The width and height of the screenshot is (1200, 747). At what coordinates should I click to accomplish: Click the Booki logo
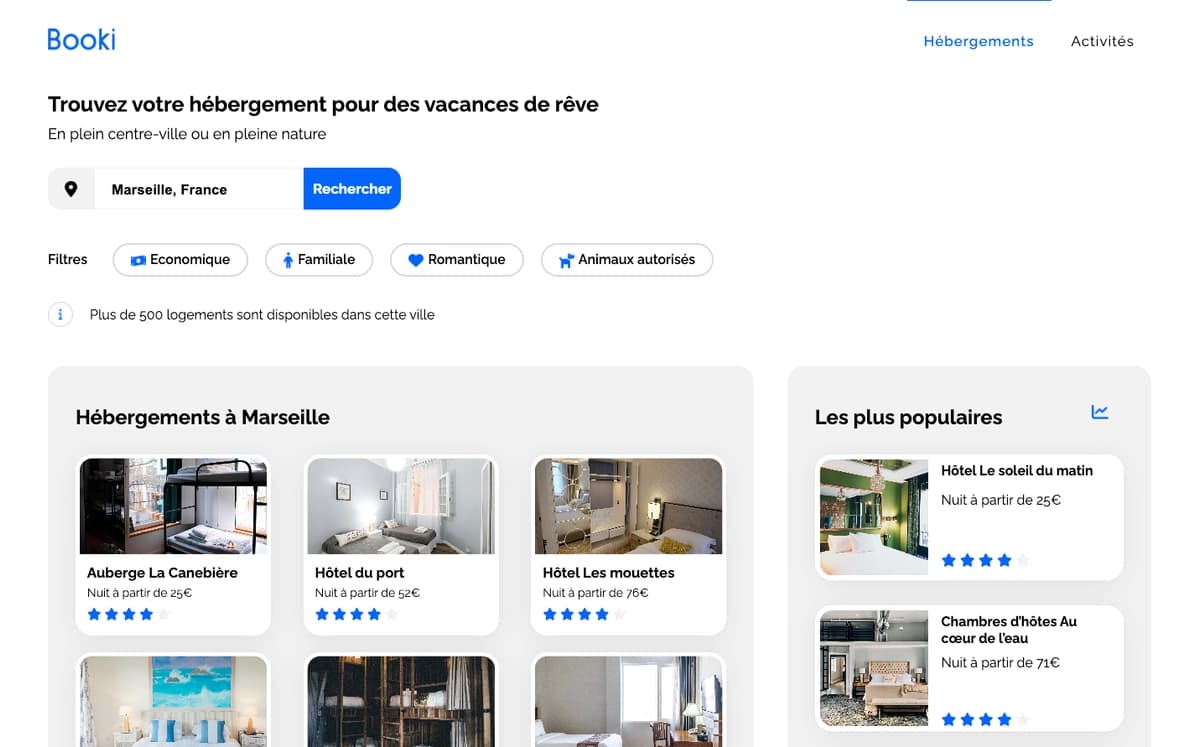[x=81, y=40]
